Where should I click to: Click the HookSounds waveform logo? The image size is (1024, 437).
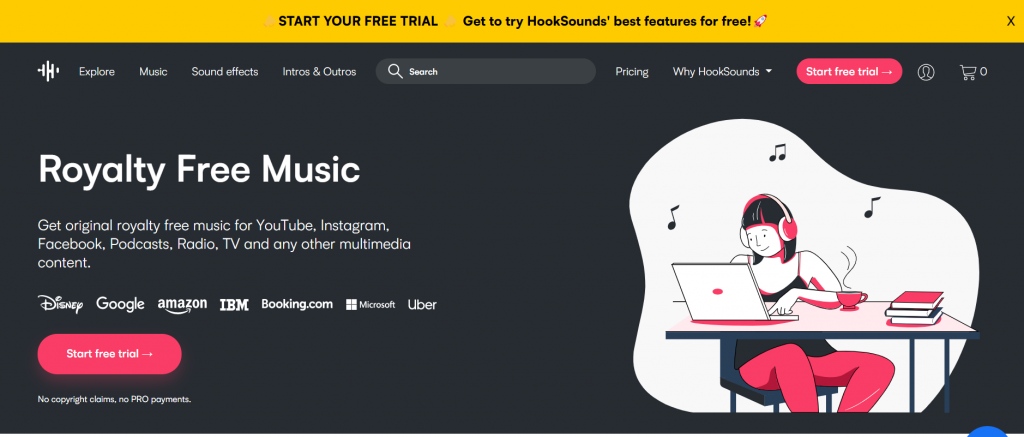(48, 72)
